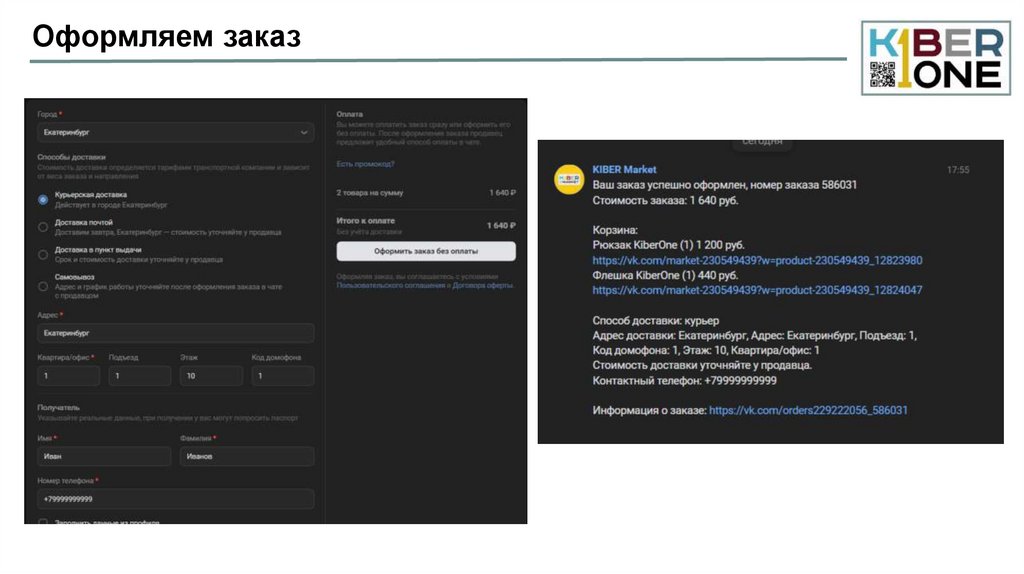
Task: Open the KIBER Market sender name
Action: tap(624, 170)
